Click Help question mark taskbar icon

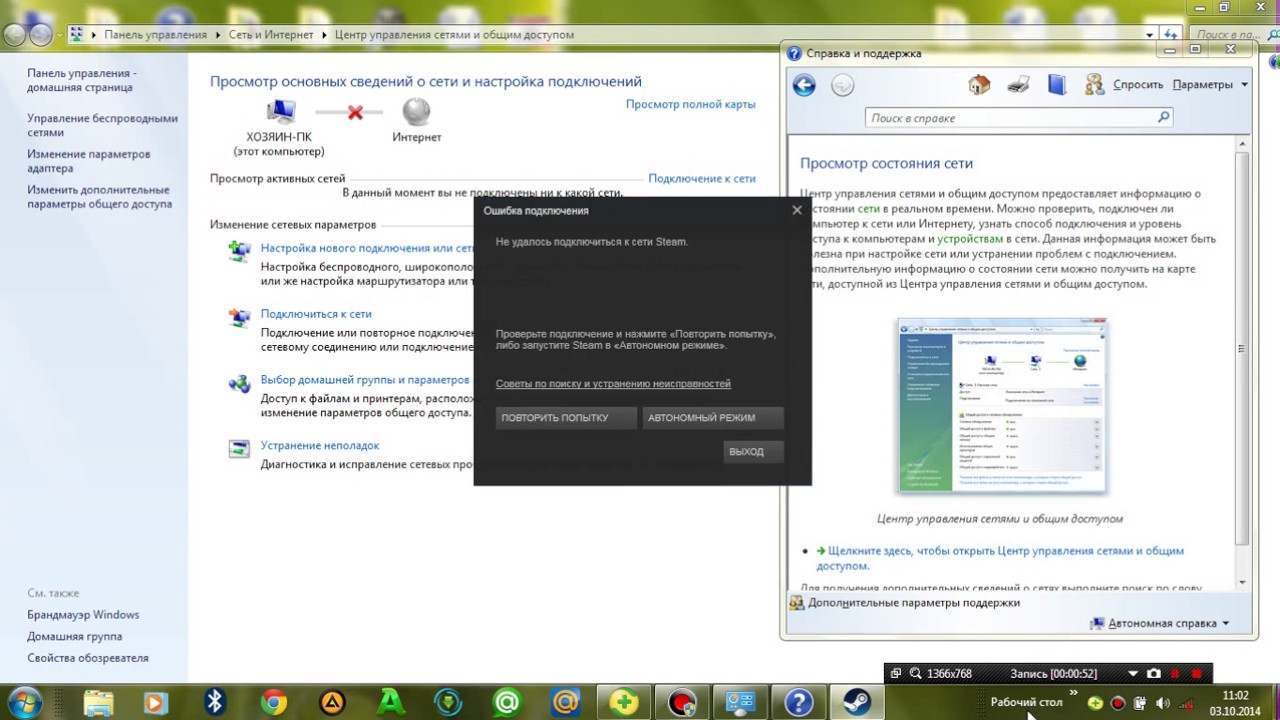[799, 703]
